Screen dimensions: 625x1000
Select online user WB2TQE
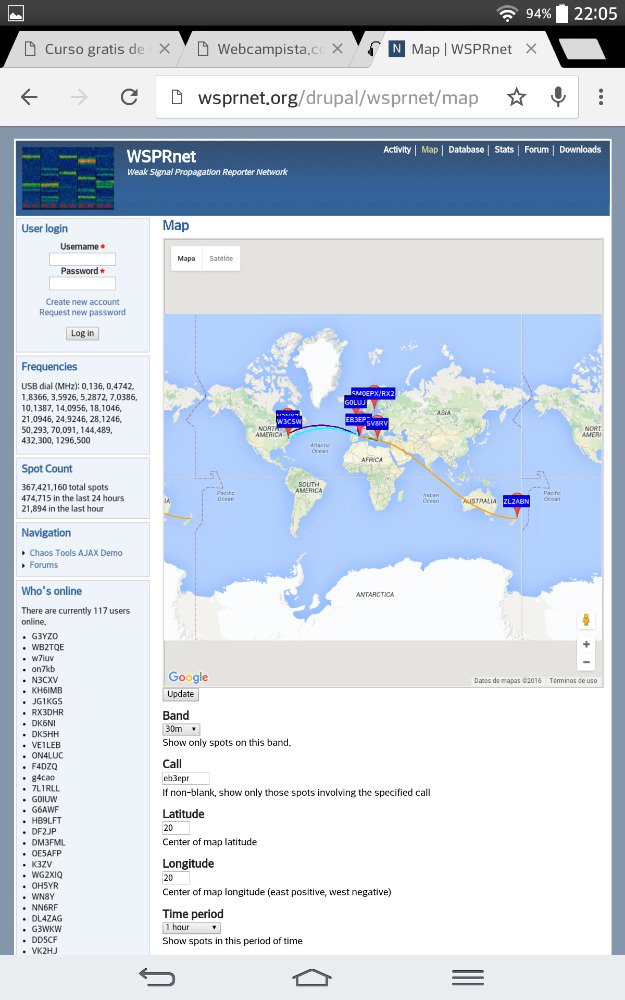click(x=48, y=647)
